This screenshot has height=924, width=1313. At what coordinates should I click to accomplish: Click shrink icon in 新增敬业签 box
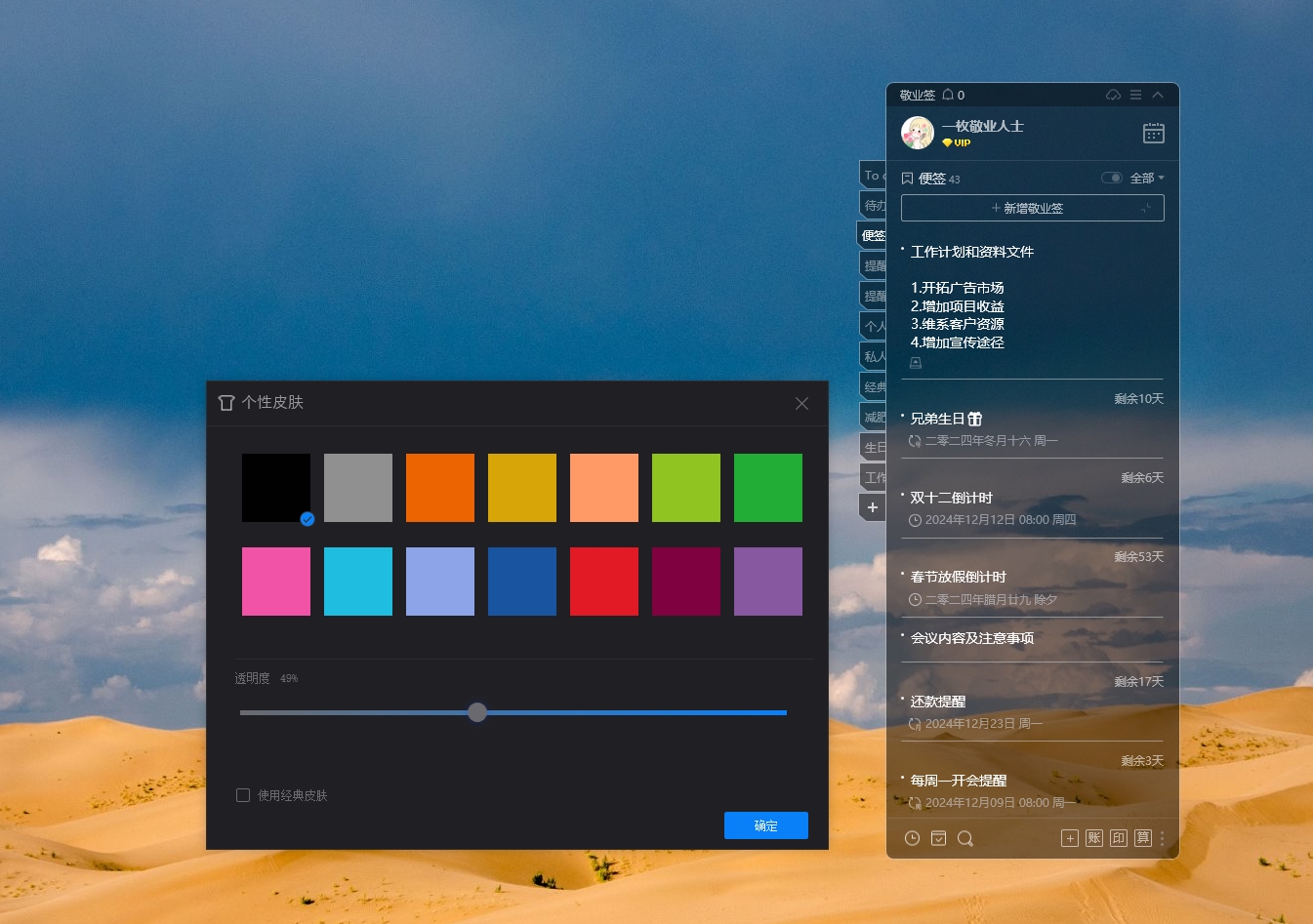click(x=1147, y=208)
